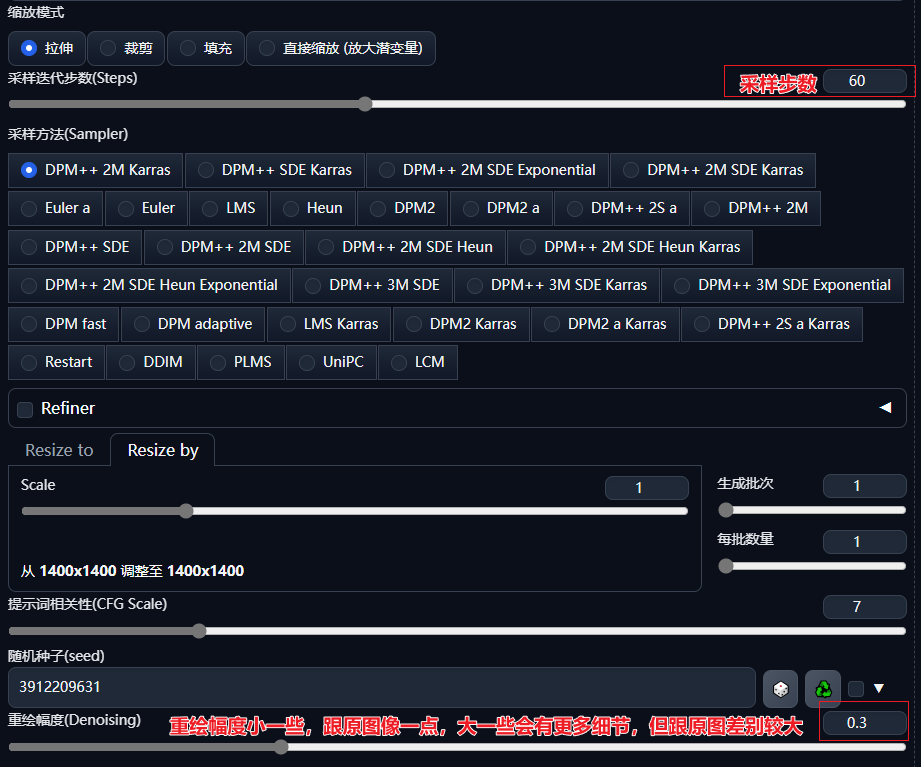Tick the checkbox beside the seed arrow
This screenshot has height=767, width=921.
(x=856, y=688)
